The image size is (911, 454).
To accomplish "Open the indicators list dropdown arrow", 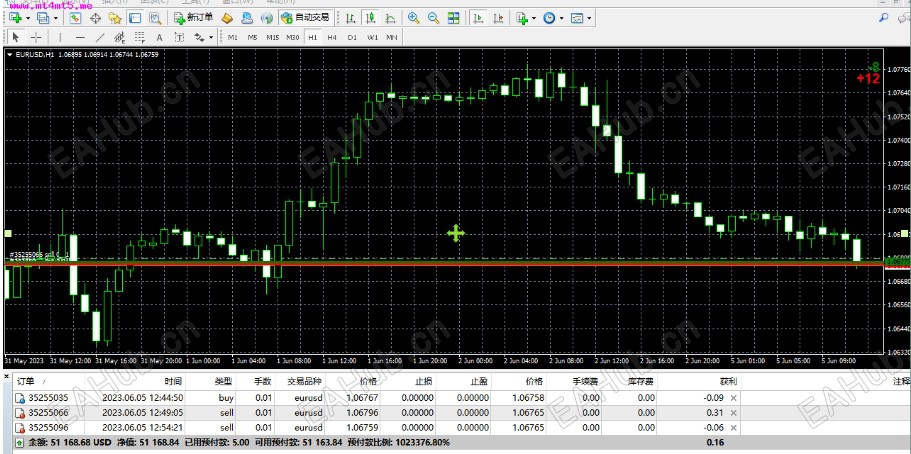I will coord(533,19).
